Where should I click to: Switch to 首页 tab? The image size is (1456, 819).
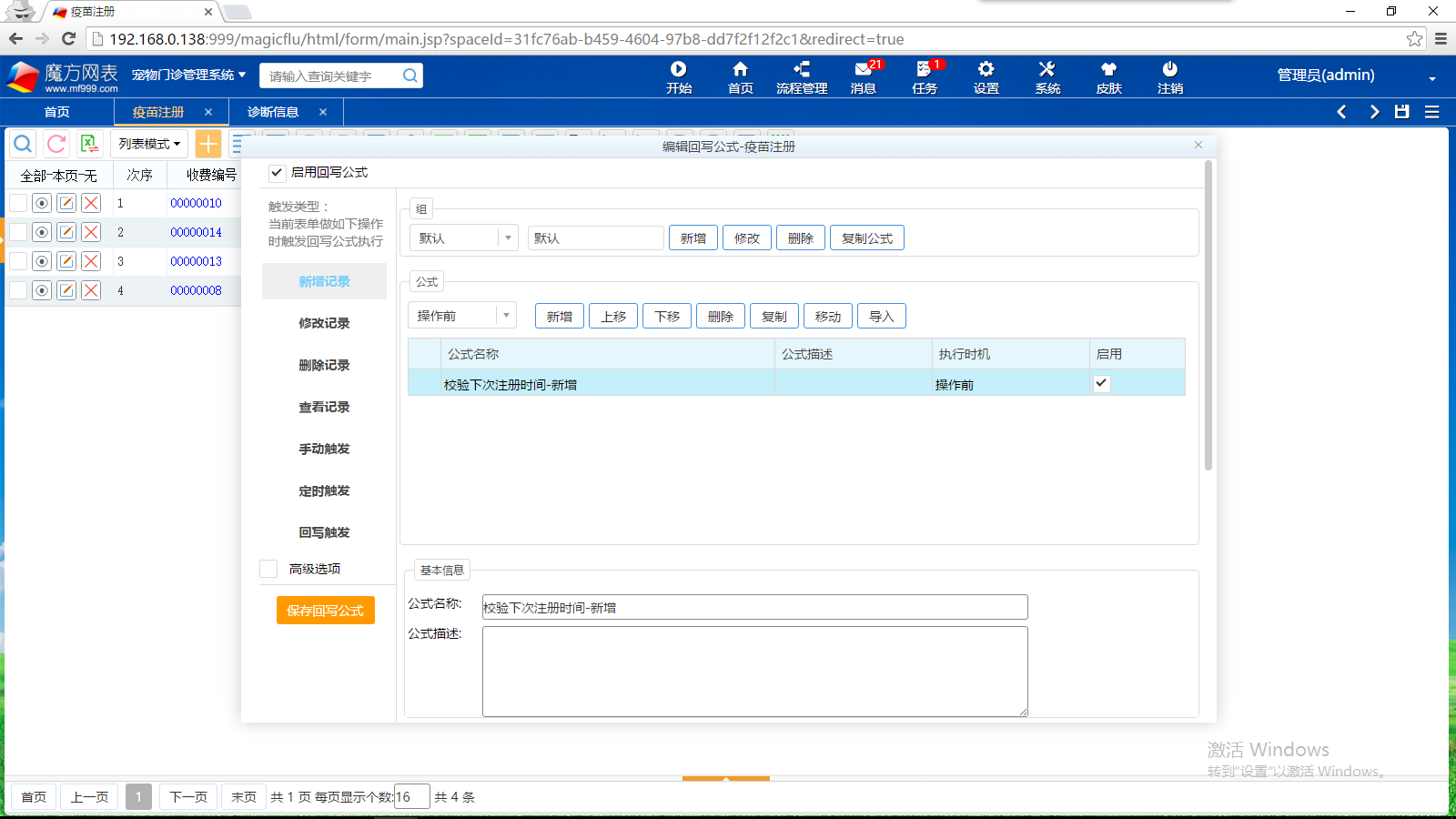(x=56, y=112)
